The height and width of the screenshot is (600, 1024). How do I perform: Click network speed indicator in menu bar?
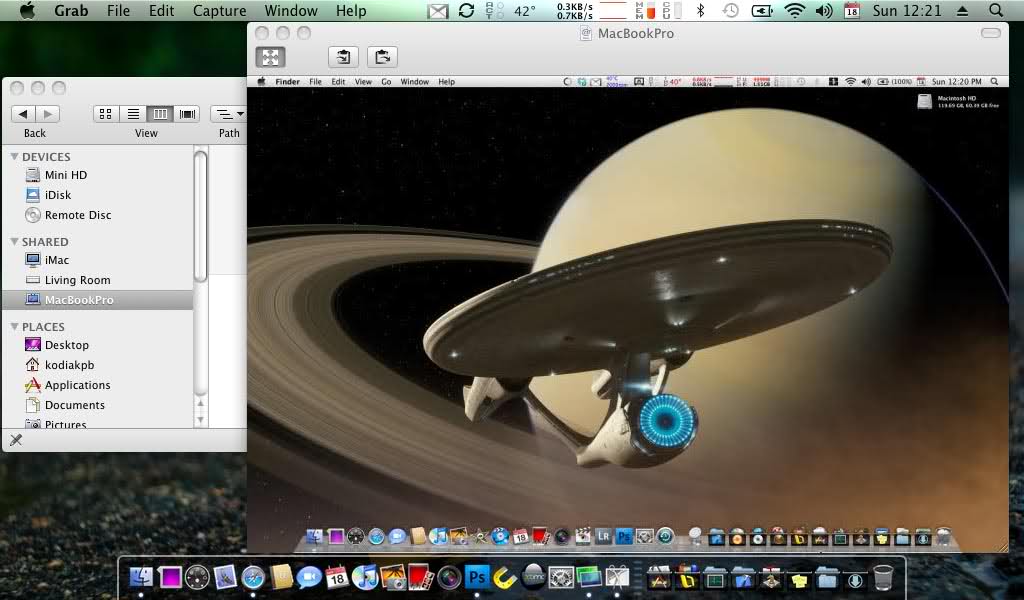[575, 10]
